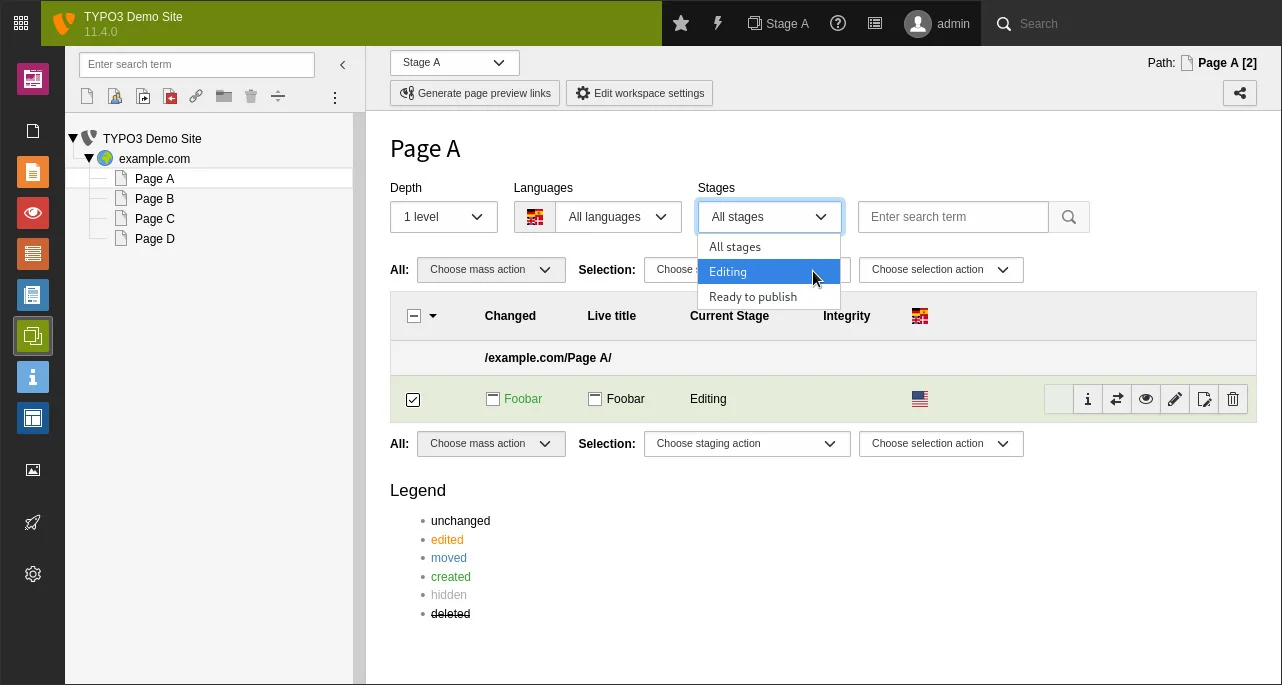Edit the Foobar record using the pencil icon
Image resolution: width=1282 pixels, height=685 pixels.
[1175, 399]
